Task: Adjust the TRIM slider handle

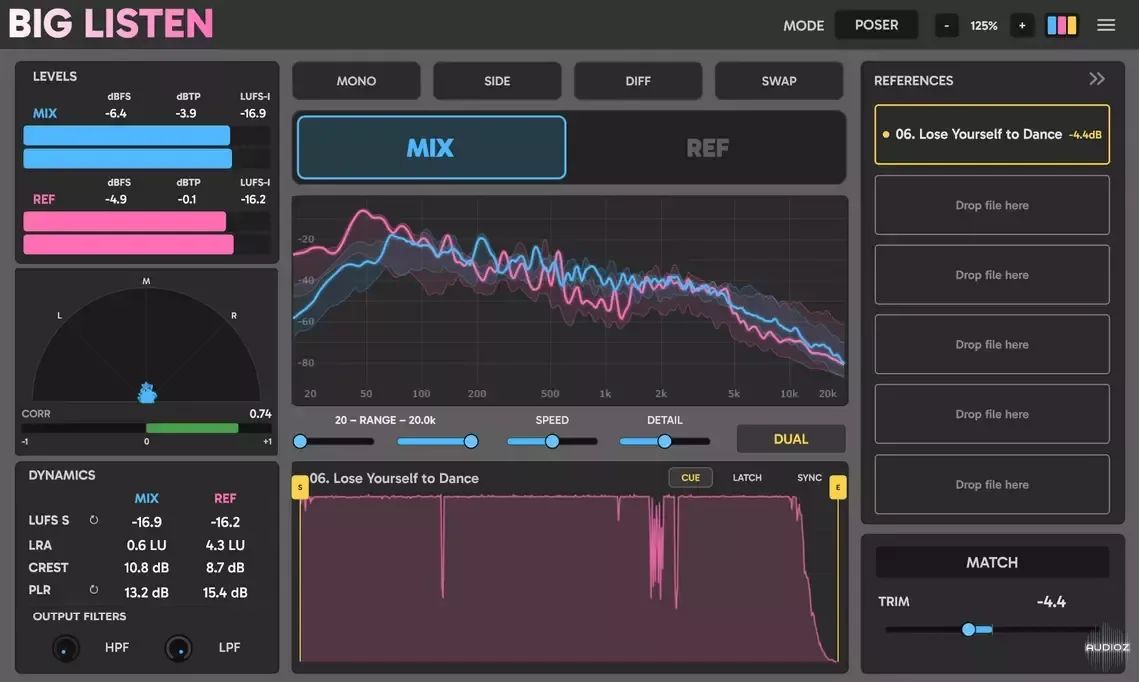Action: pos(968,630)
